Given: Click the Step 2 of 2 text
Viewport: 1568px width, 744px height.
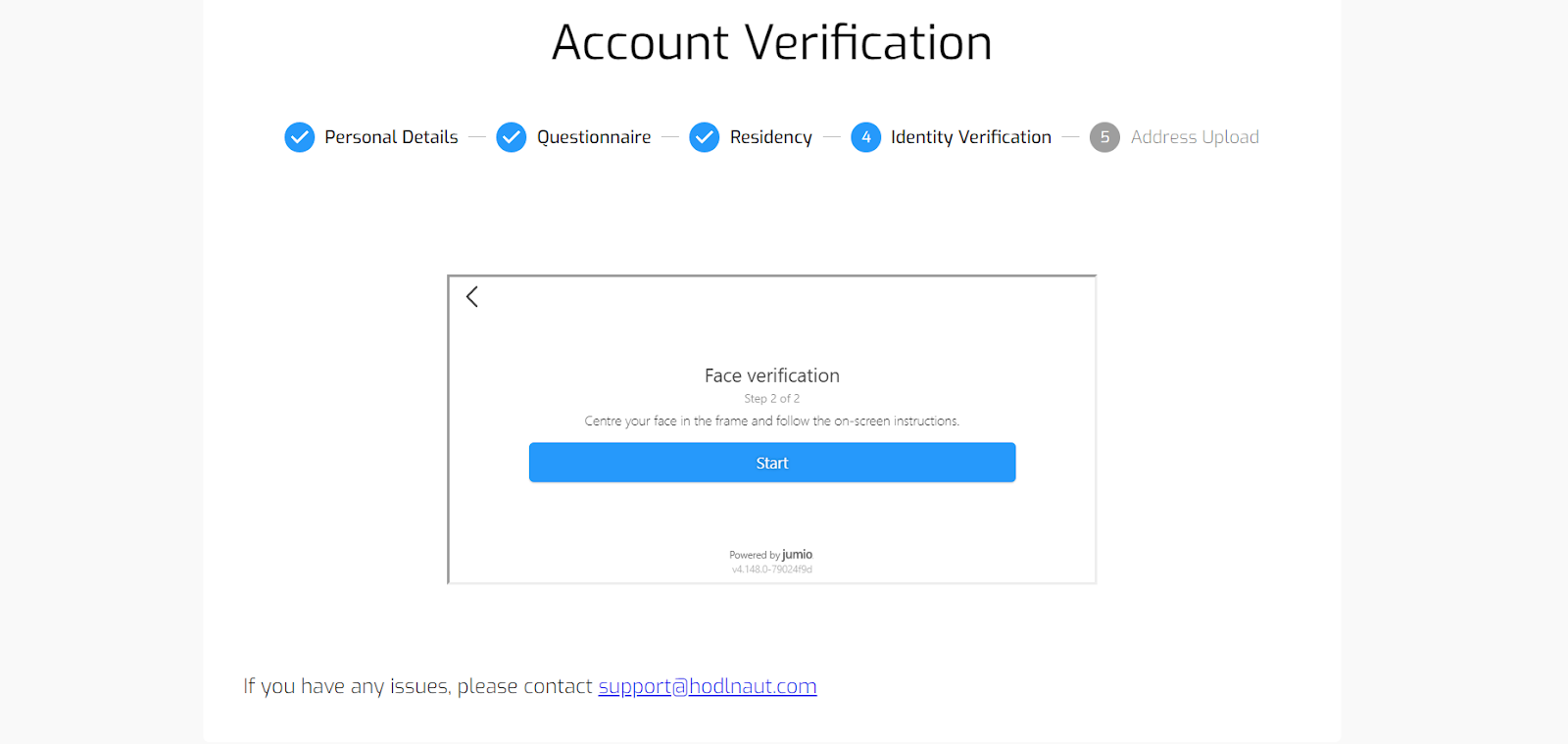Looking at the screenshot, I should click(x=771, y=399).
